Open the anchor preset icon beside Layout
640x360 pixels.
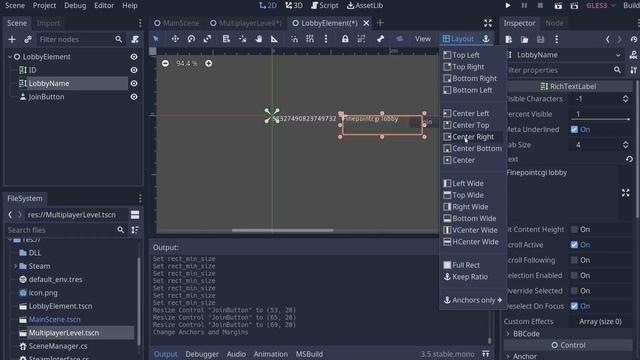[486, 39]
